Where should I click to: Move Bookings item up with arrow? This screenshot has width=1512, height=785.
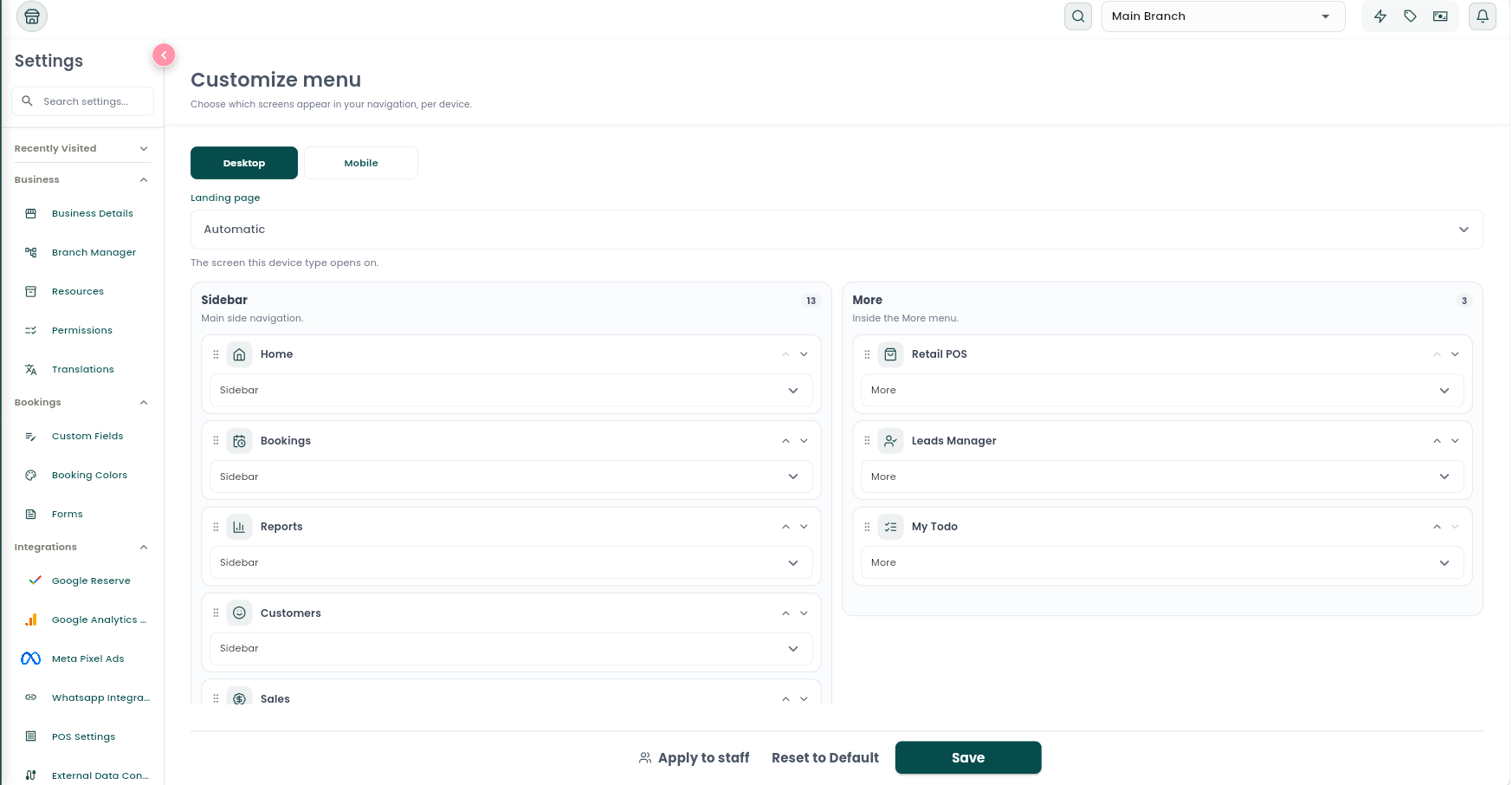(785, 441)
